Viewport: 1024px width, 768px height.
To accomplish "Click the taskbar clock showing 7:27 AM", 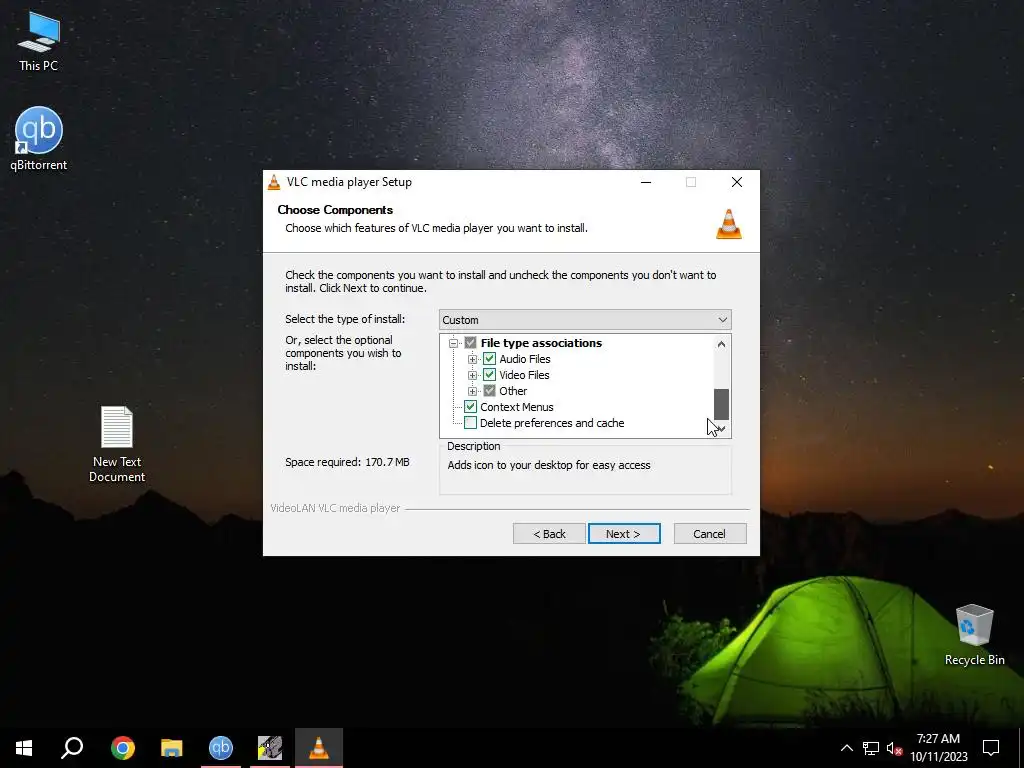I will coord(938,748).
